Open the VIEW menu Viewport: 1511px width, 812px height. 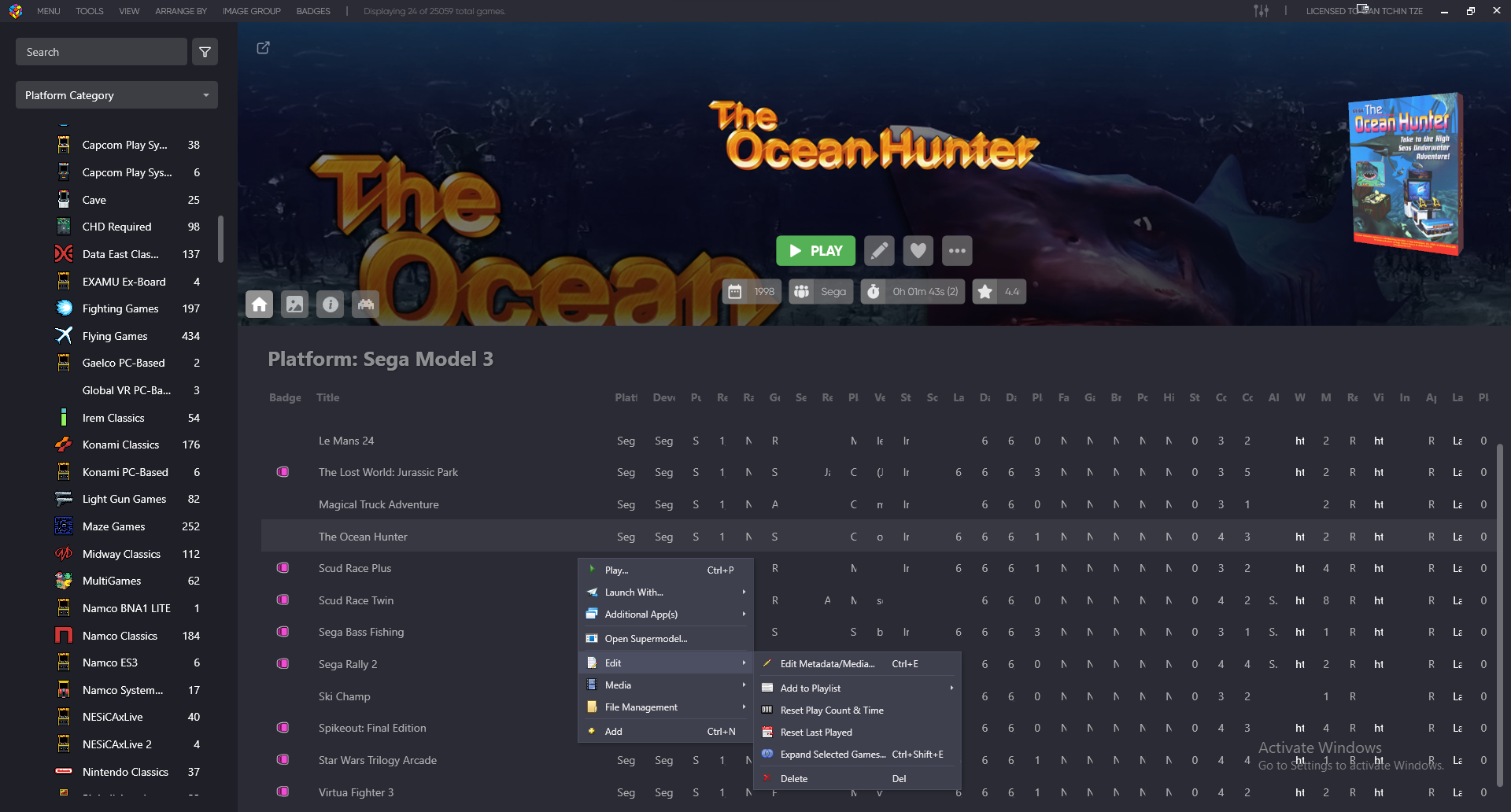click(129, 11)
